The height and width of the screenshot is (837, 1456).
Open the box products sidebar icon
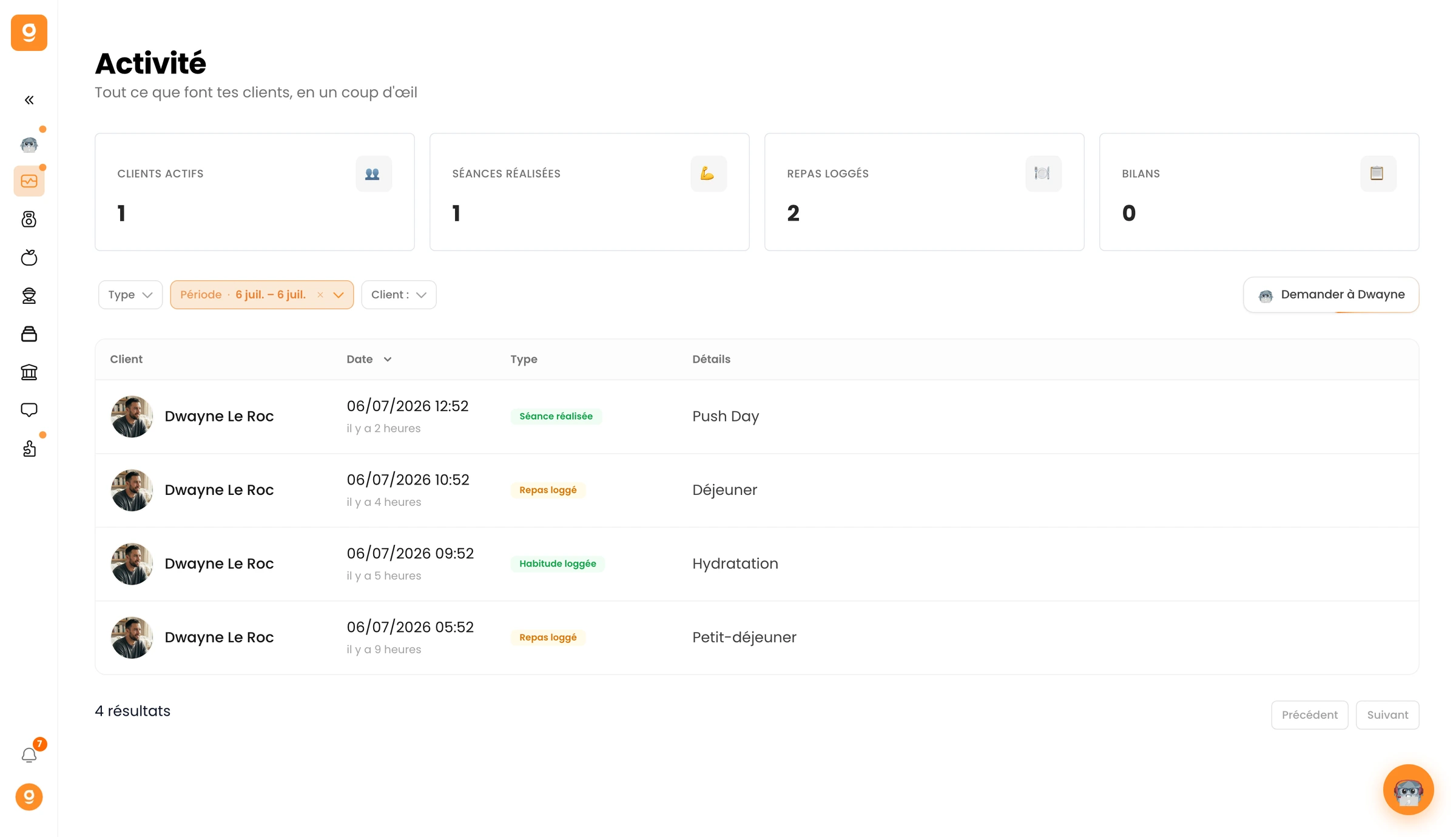click(x=29, y=334)
